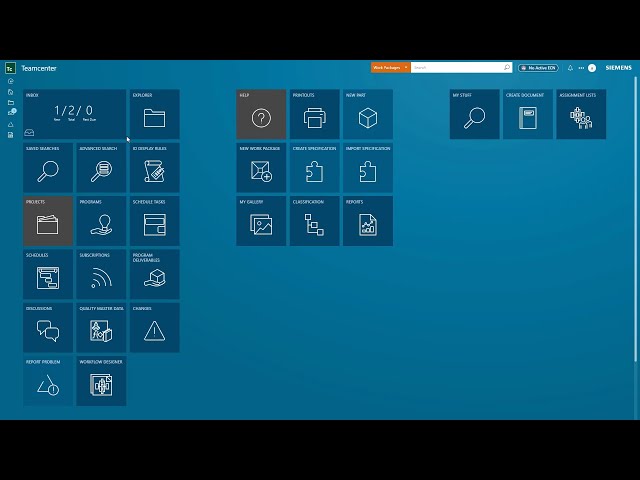Screen dimensions: 640x480
Task: Click the No Active ECN button
Action: [x=538, y=68]
